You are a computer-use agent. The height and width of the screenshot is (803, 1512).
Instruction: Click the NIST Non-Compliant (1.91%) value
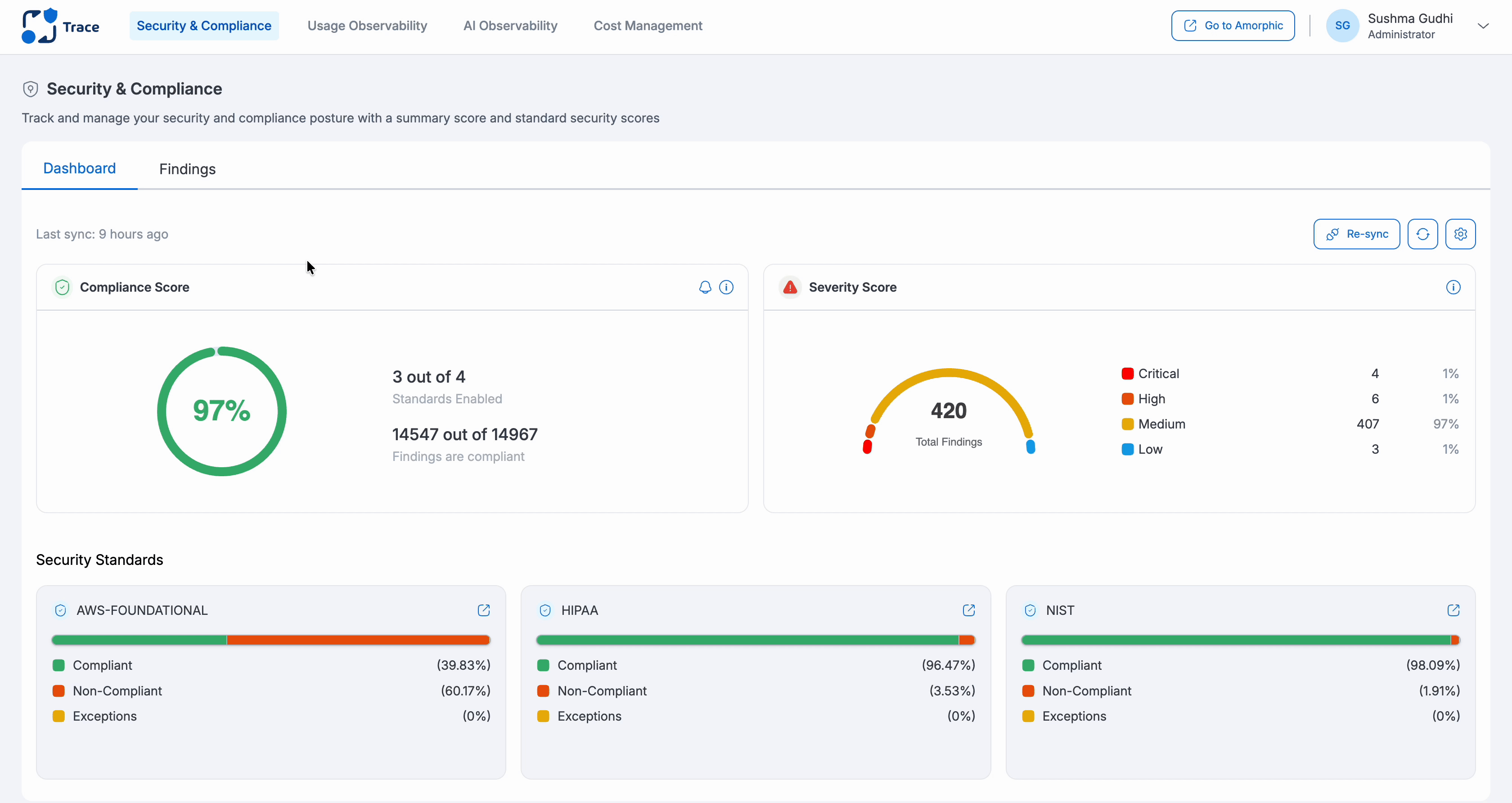pyautogui.click(x=1439, y=691)
